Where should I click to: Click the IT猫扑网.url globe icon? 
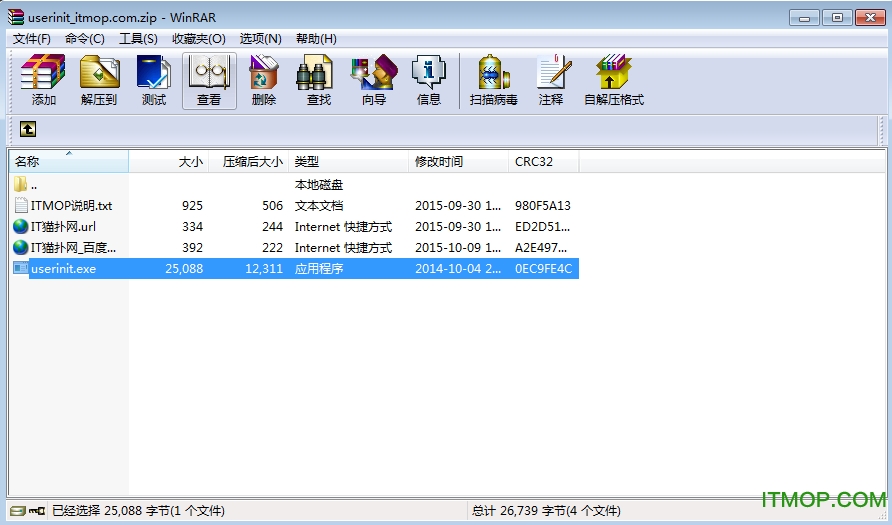click(20, 226)
